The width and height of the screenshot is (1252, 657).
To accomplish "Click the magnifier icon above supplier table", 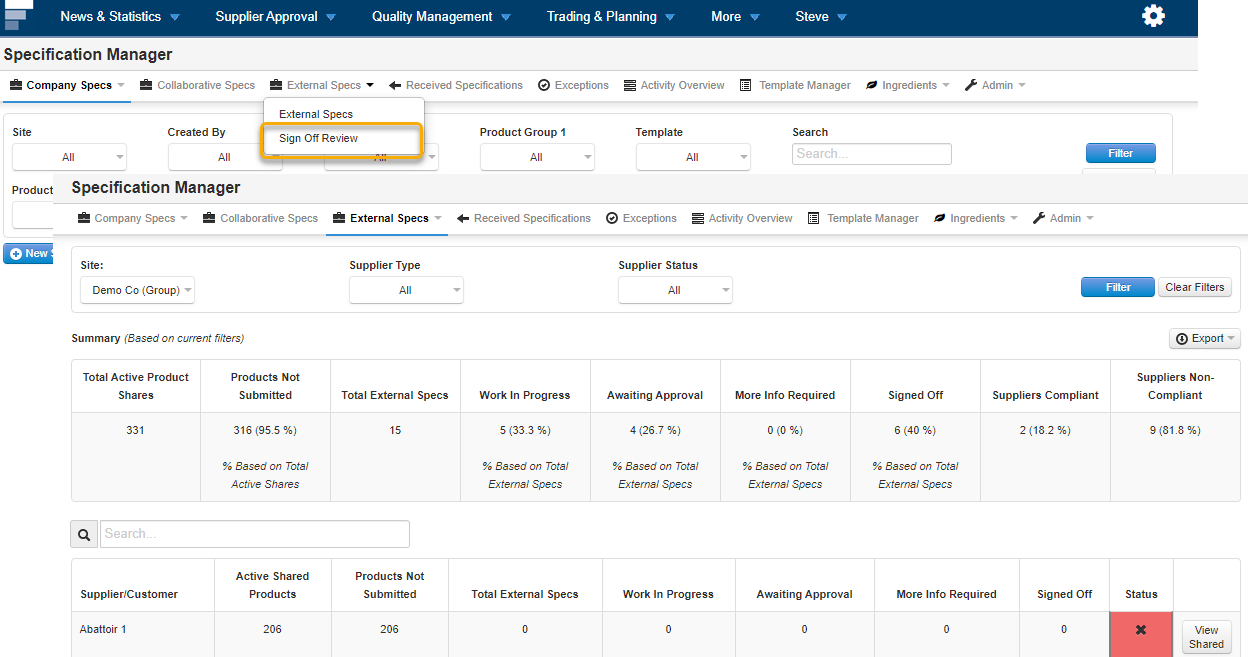I will pos(84,534).
